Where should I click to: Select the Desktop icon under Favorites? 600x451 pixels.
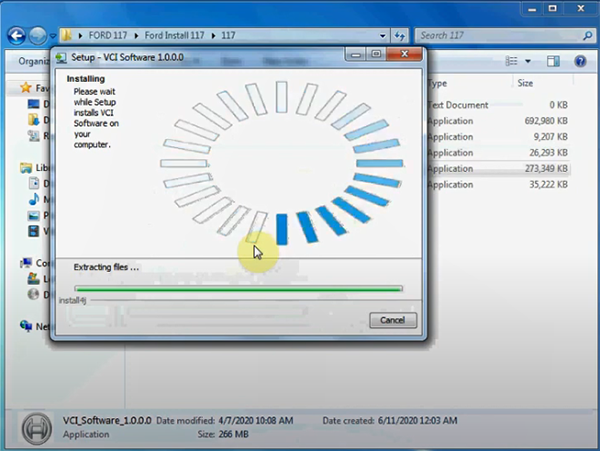coord(34,104)
